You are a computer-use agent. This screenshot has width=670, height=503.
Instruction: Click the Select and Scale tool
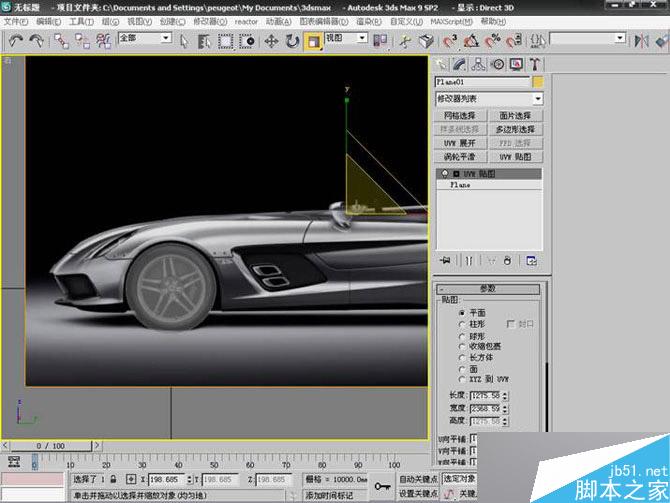(314, 41)
